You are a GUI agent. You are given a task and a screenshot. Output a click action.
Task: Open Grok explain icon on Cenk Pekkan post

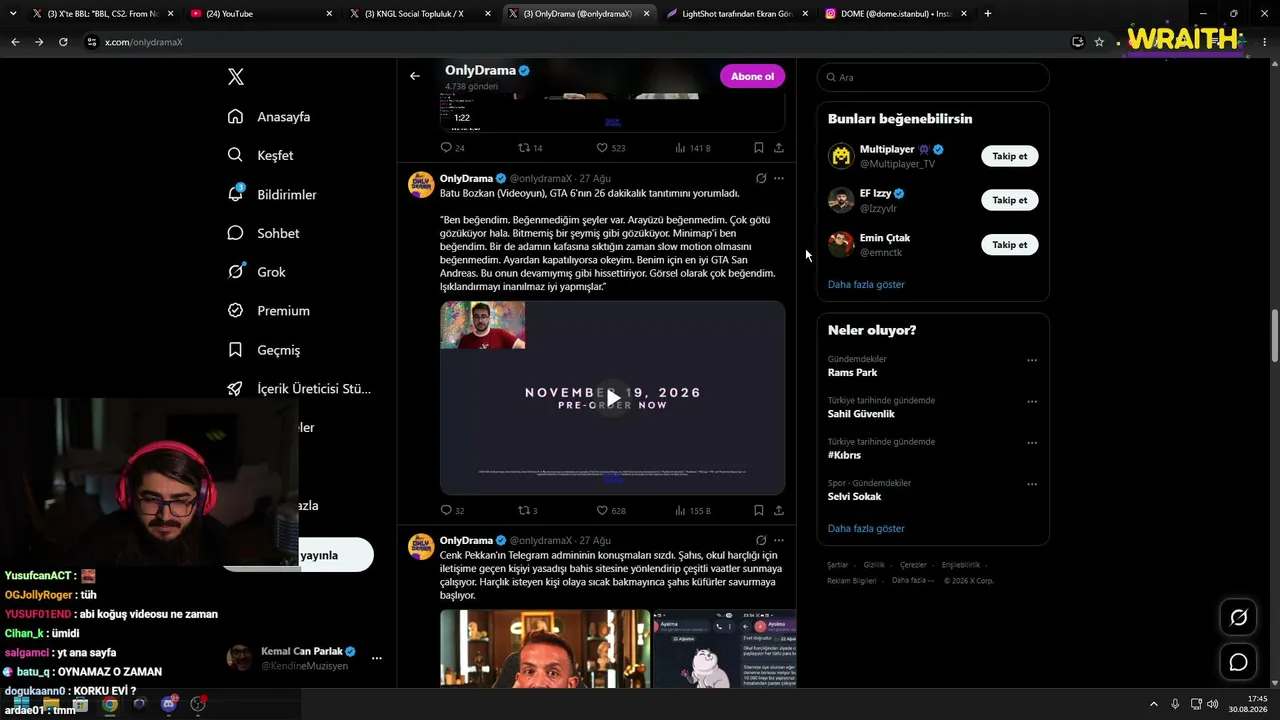tap(761, 540)
